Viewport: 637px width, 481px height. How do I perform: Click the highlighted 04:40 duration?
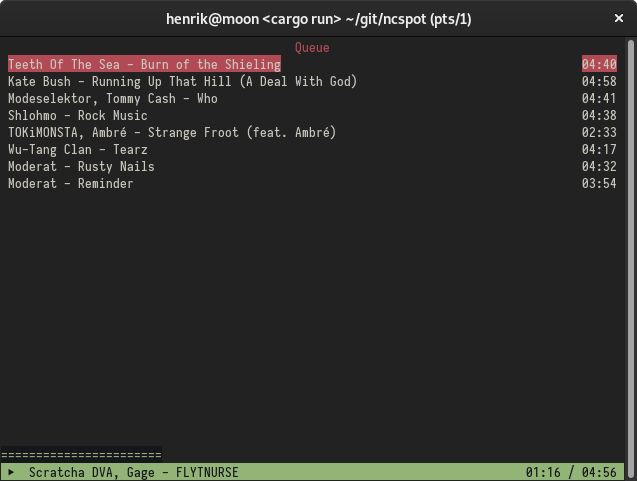pos(598,64)
